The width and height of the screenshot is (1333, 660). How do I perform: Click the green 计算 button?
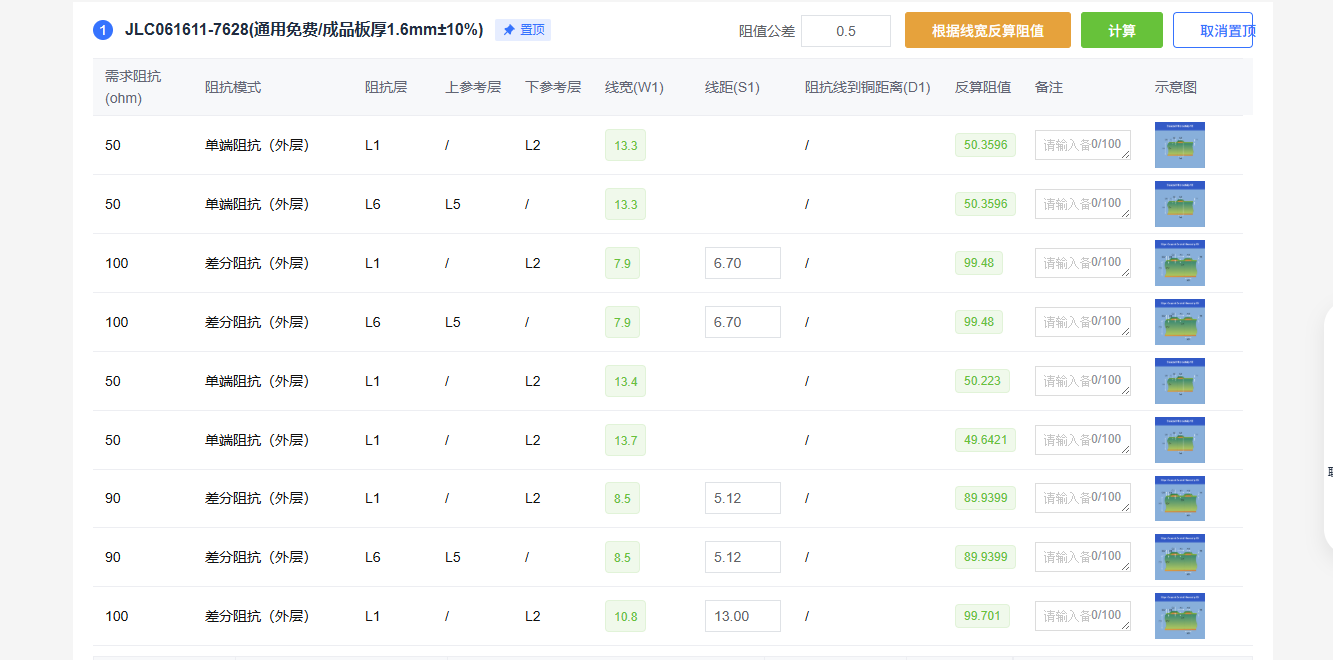(1122, 30)
